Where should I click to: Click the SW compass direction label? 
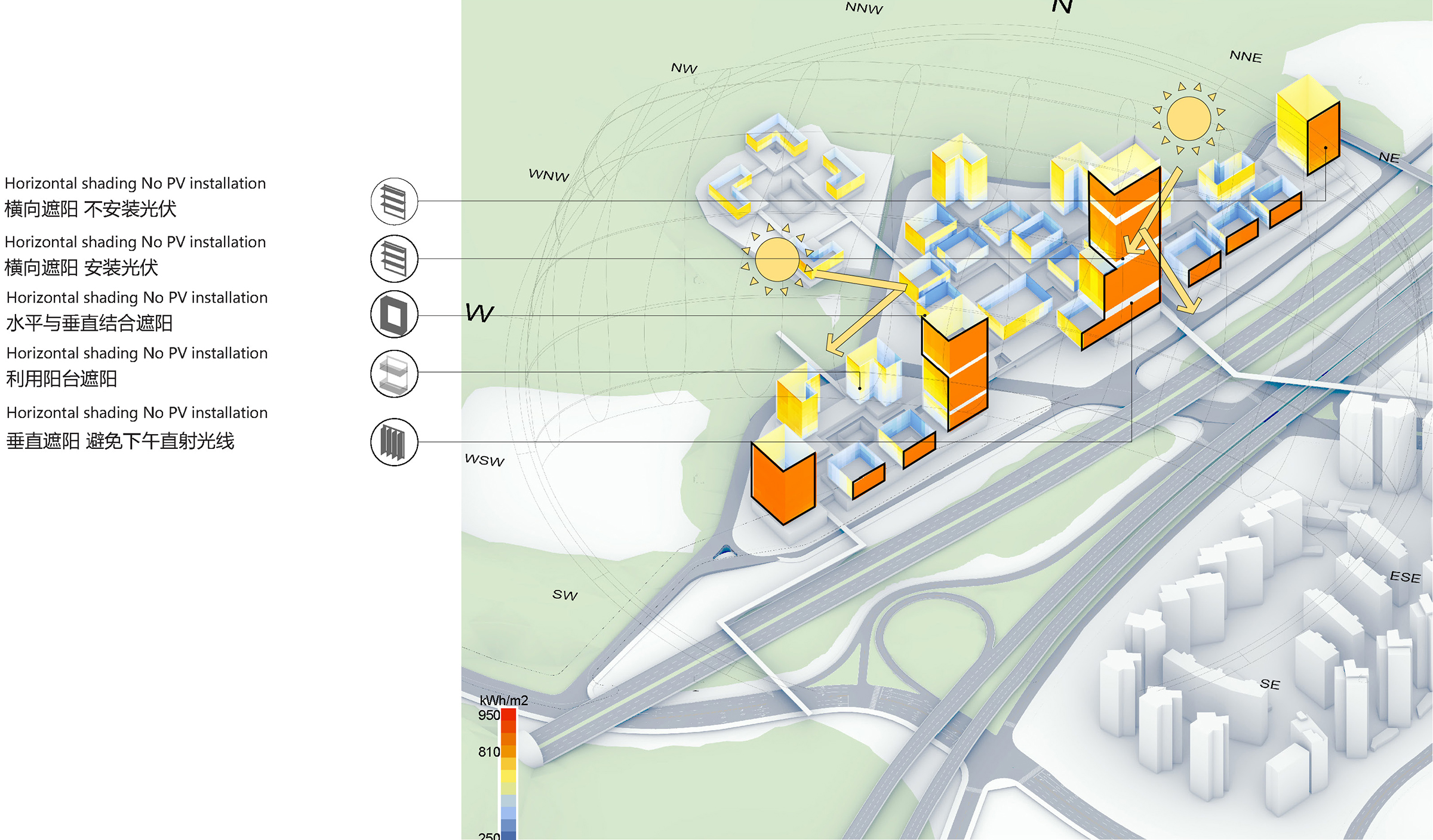coord(565,595)
